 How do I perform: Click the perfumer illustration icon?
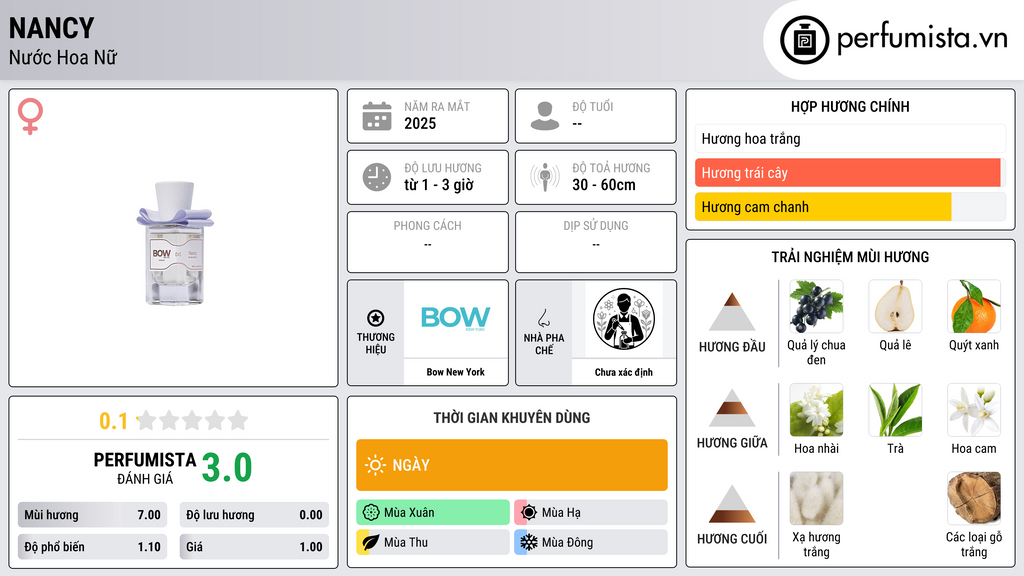[x=624, y=319]
